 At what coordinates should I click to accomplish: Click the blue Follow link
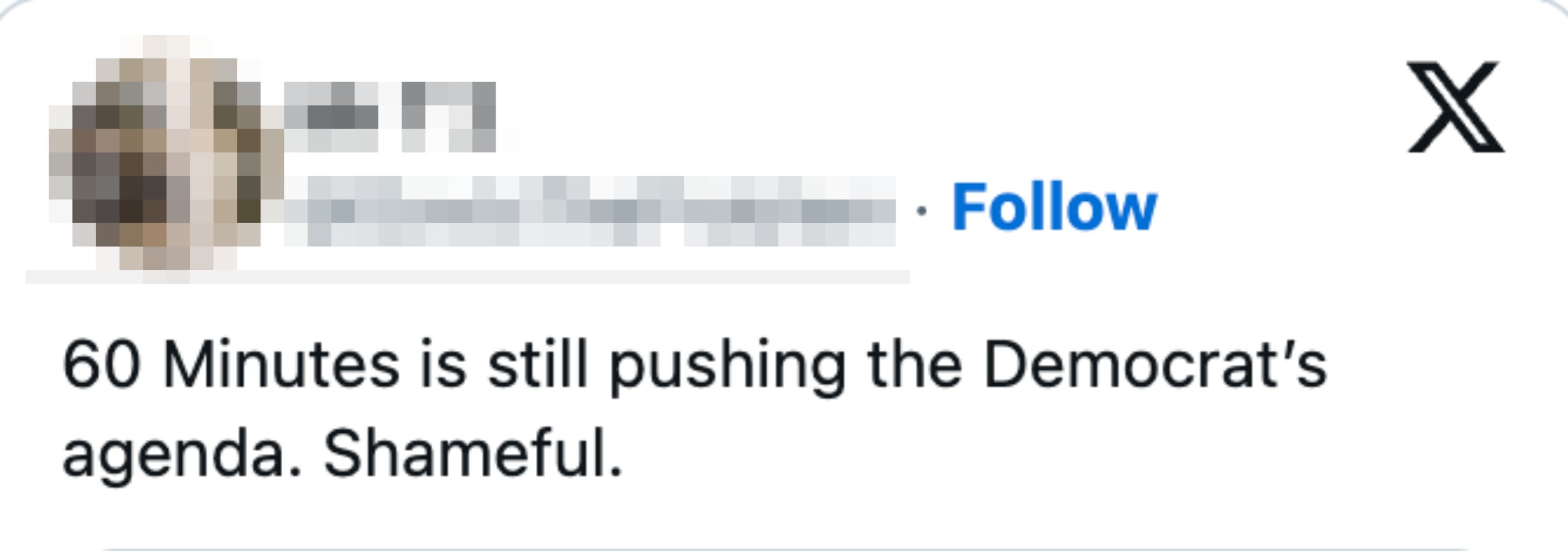[1054, 208]
